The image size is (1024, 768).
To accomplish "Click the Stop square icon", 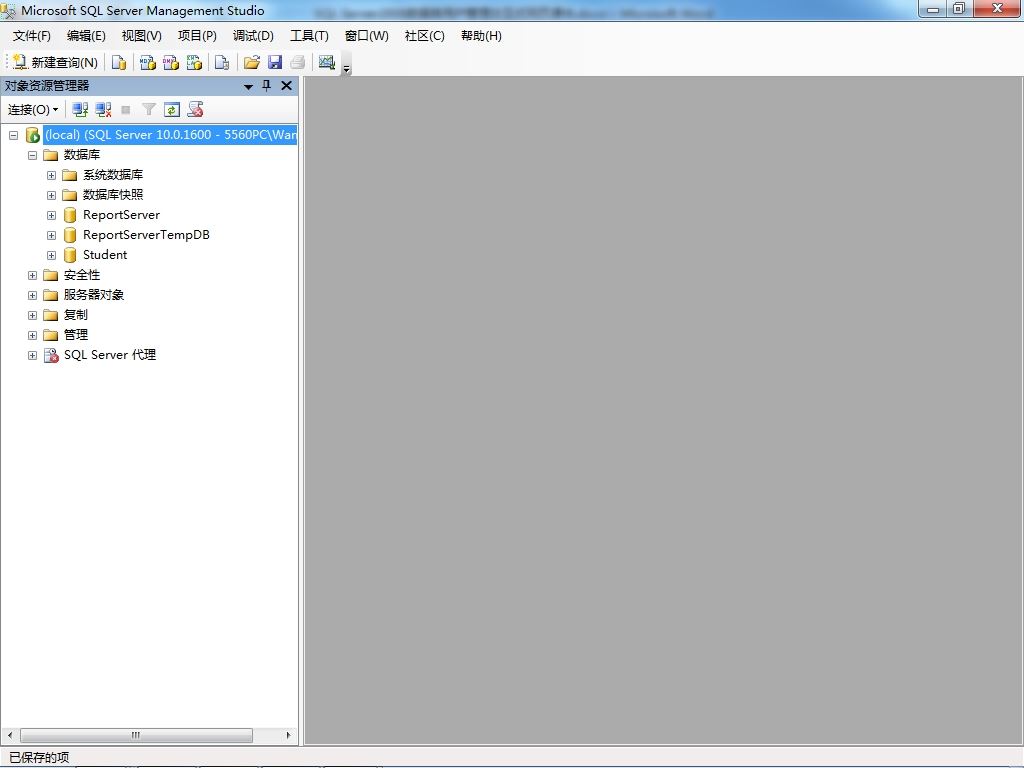I will point(126,110).
